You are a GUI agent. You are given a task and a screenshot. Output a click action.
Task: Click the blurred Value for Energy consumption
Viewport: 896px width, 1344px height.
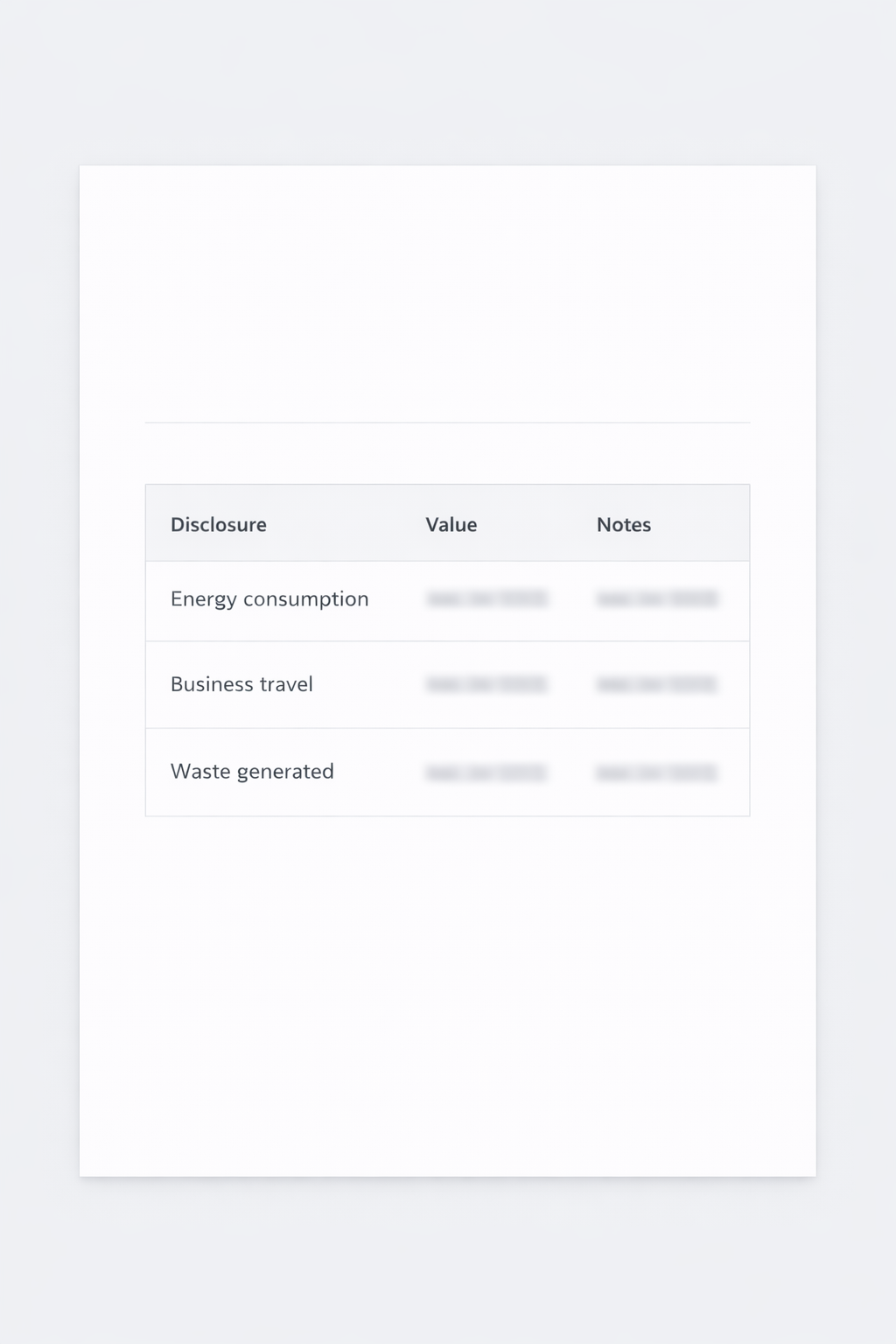pos(486,599)
